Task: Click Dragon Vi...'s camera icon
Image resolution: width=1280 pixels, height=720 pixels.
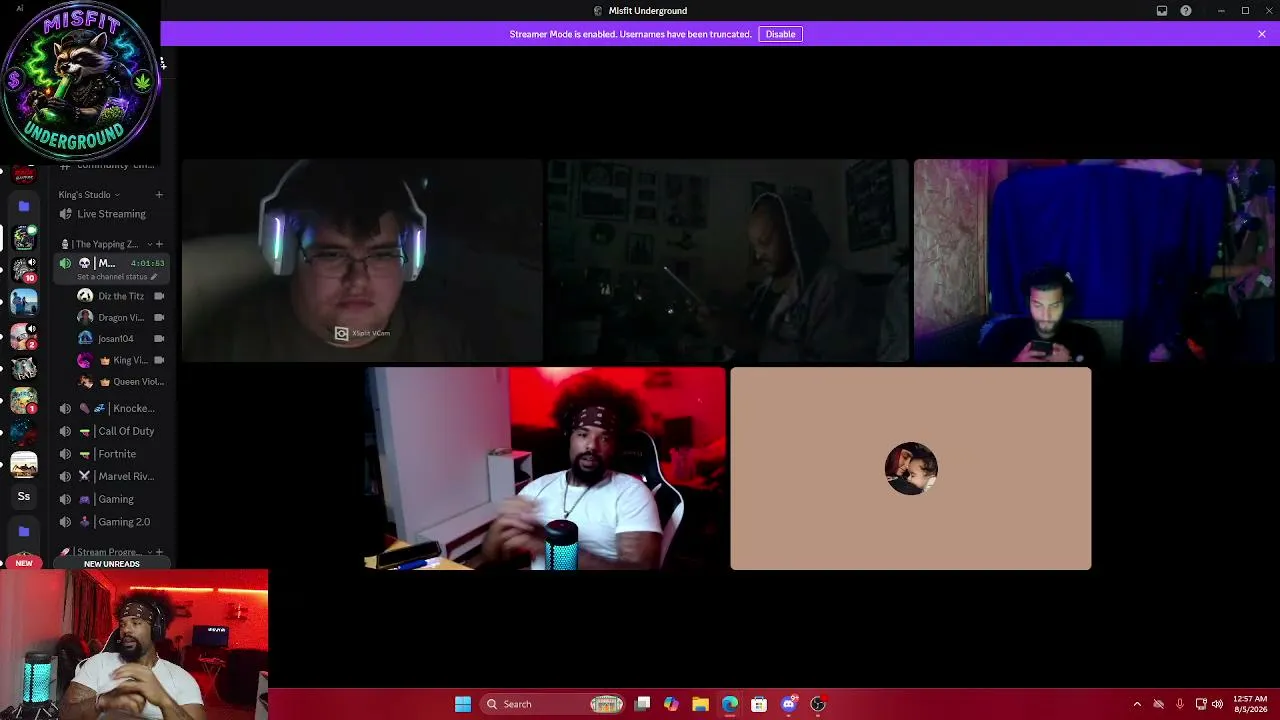Action: [159, 318]
